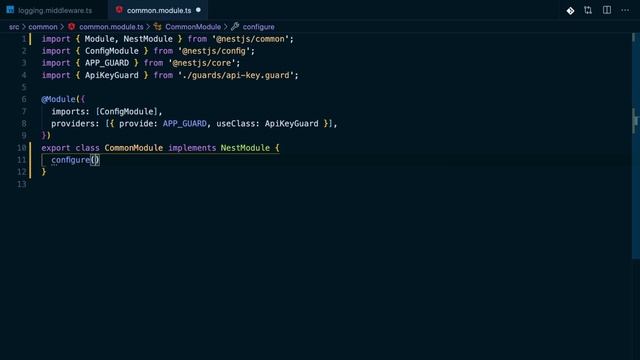The image size is (640, 360).
Task: Click the @Module decorator on line 6
Action: click(x=58, y=100)
